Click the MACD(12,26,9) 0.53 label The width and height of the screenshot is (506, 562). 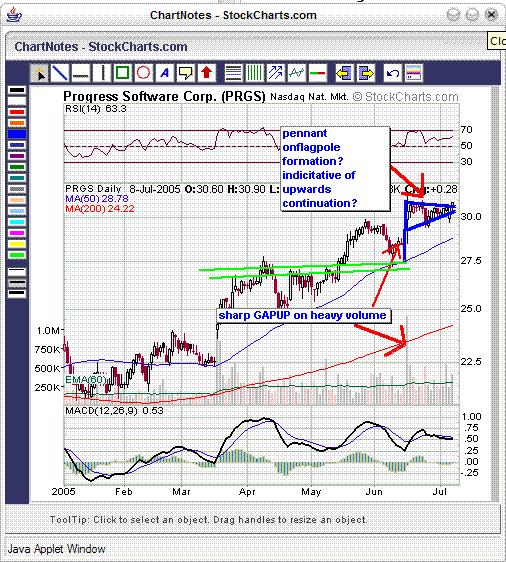tap(114, 411)
